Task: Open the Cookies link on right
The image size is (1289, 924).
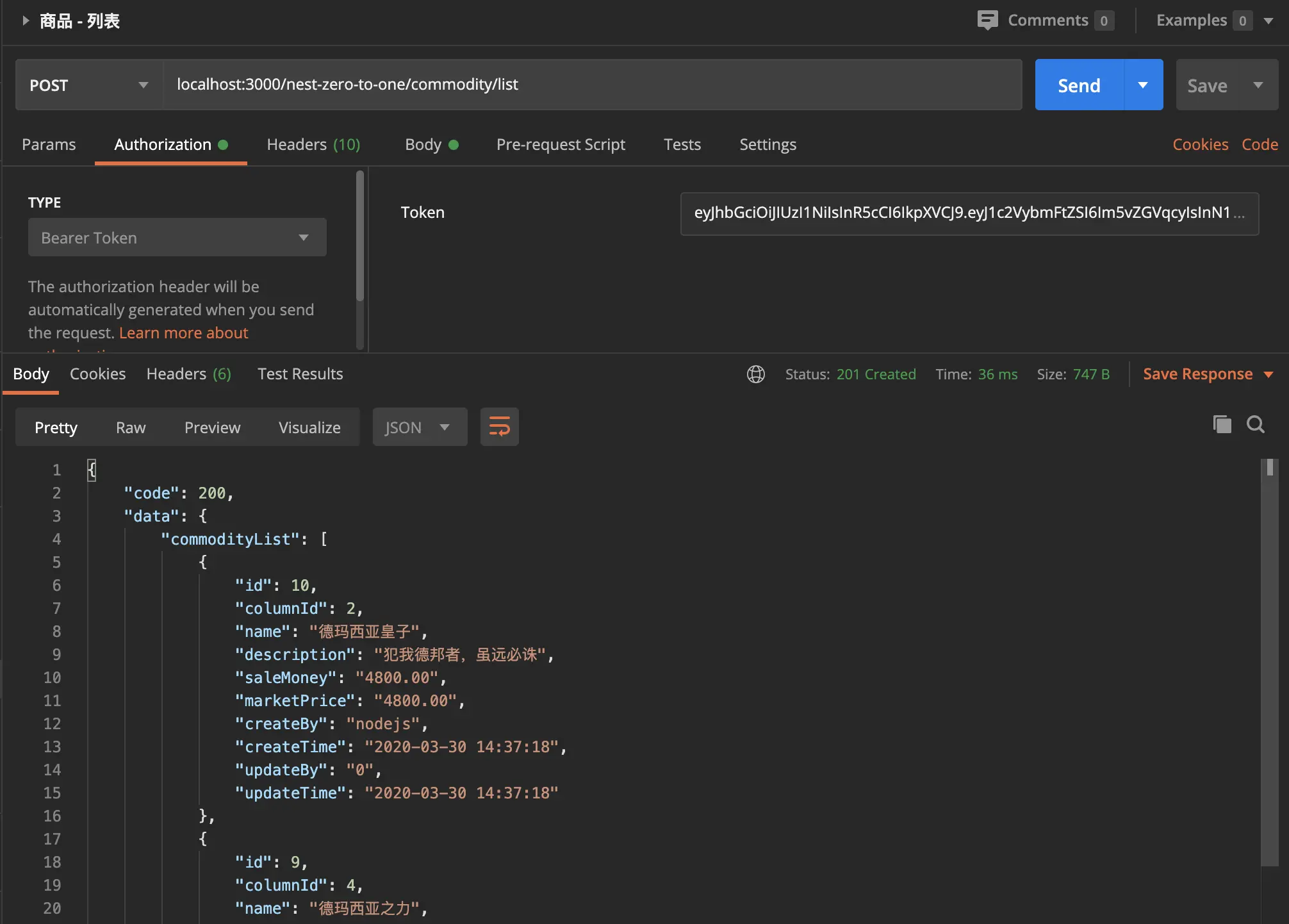Action: coord(1200,145)
